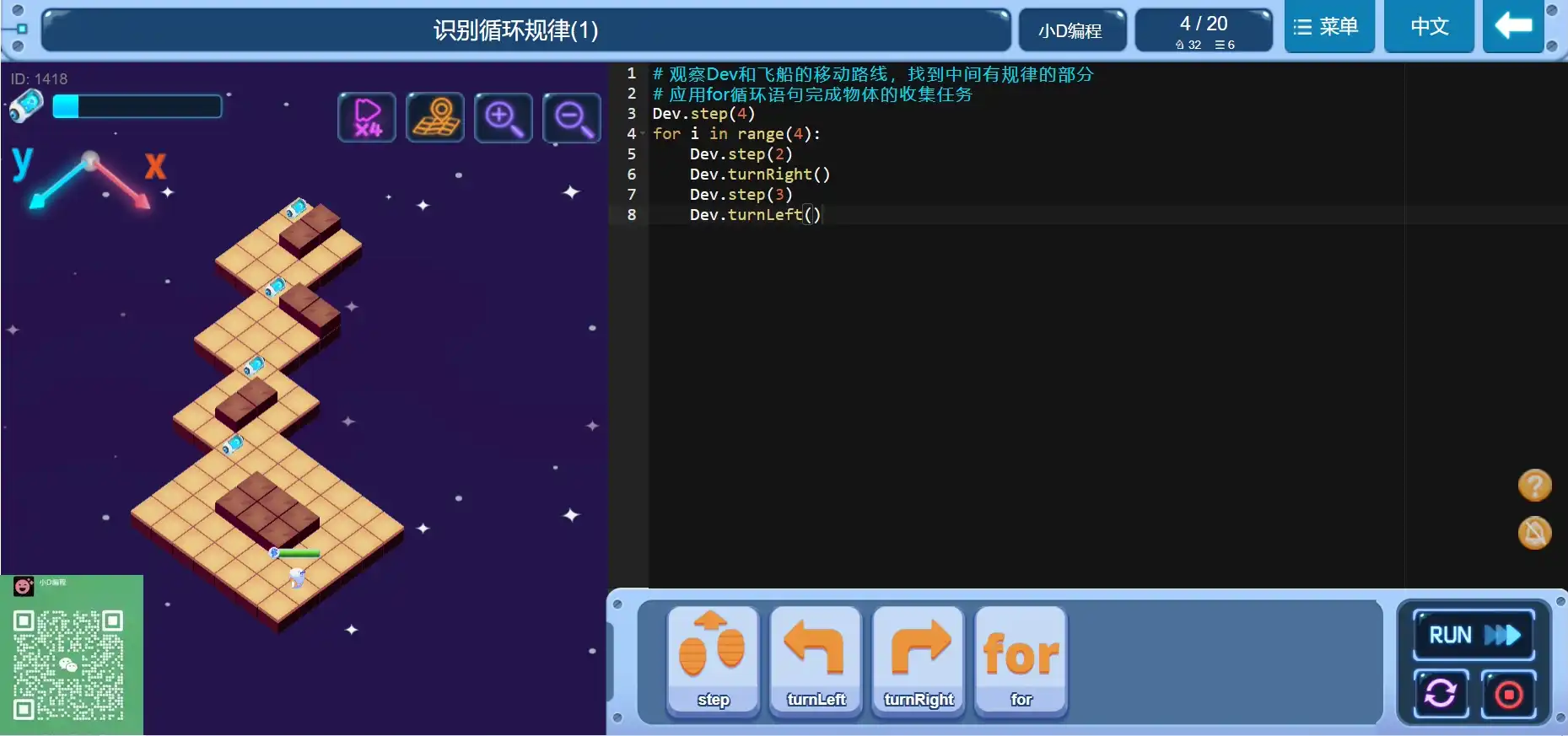
Task: Toggle the X4 speed playback icon
Action: pos(367,118)
